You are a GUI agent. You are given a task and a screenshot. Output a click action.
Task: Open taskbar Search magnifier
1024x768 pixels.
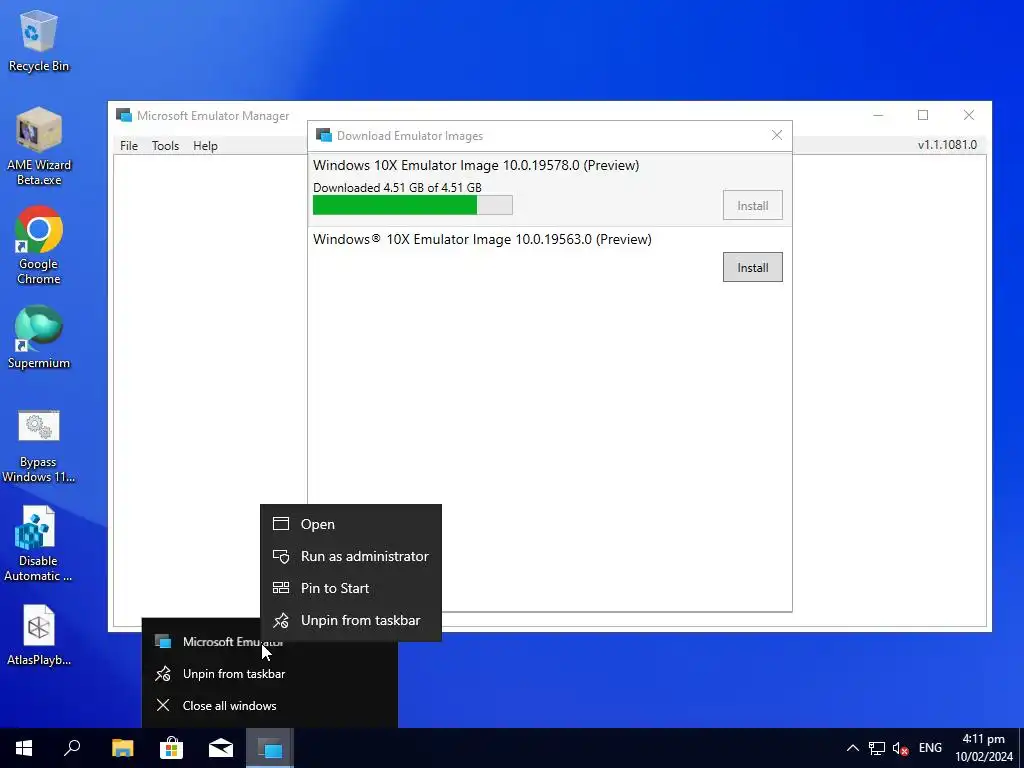click(72, 748)
